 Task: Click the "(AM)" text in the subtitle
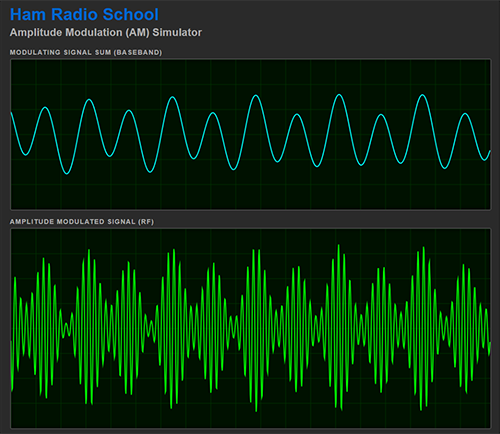138,33
